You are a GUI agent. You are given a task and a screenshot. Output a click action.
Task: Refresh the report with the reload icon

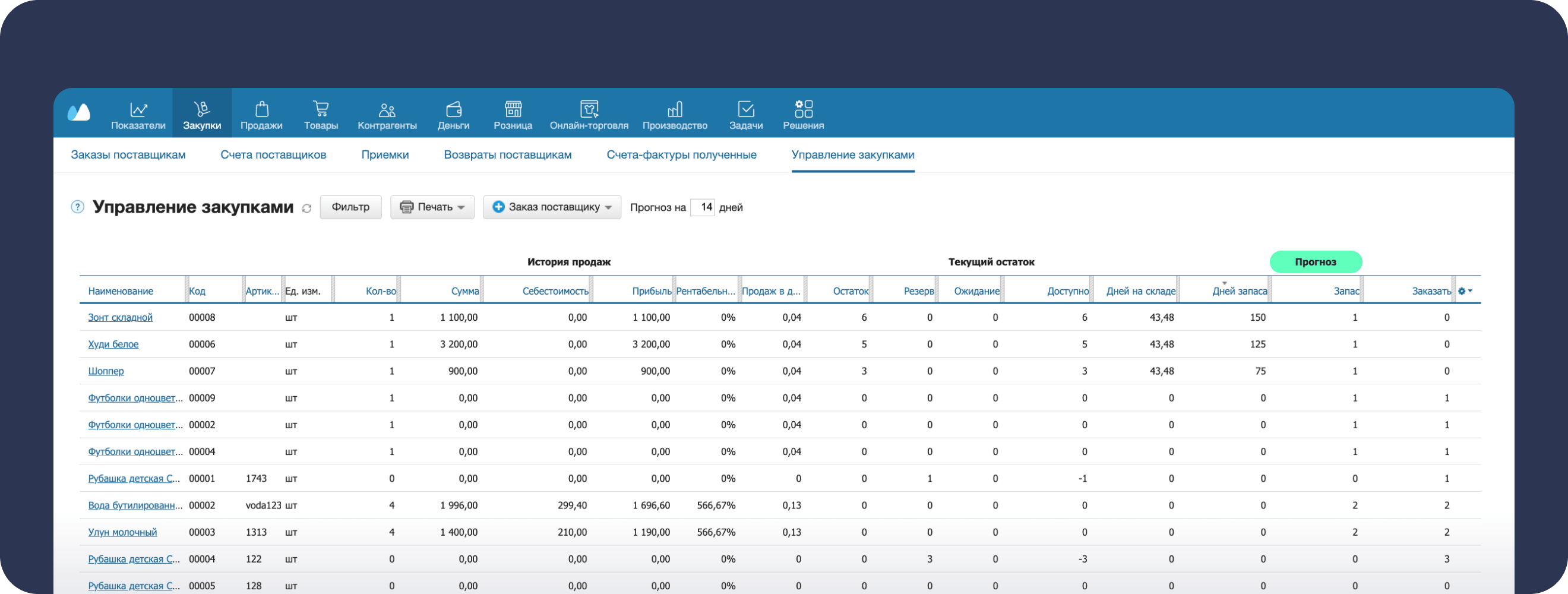(307, 208)
